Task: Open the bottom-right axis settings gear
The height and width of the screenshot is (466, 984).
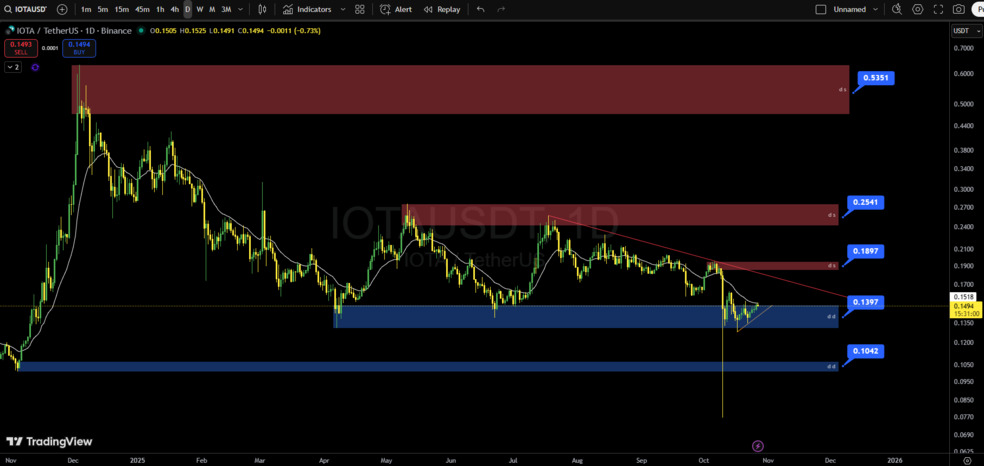Action: tap(966, 460)
